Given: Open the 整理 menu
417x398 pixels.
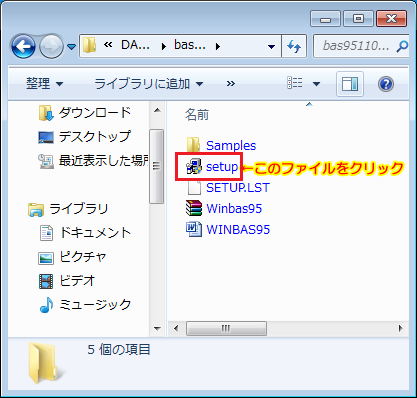Looking at the screenshot, I should pyautogui.click(x=44, y=83).
